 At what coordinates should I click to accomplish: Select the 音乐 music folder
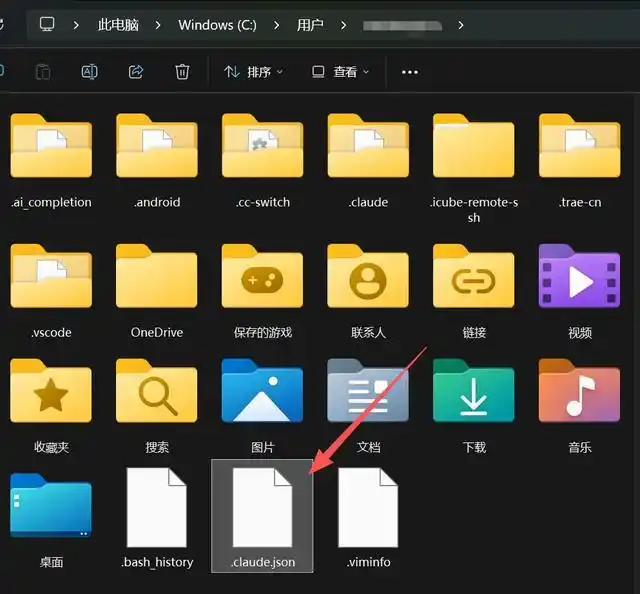[x=580, y=407]
